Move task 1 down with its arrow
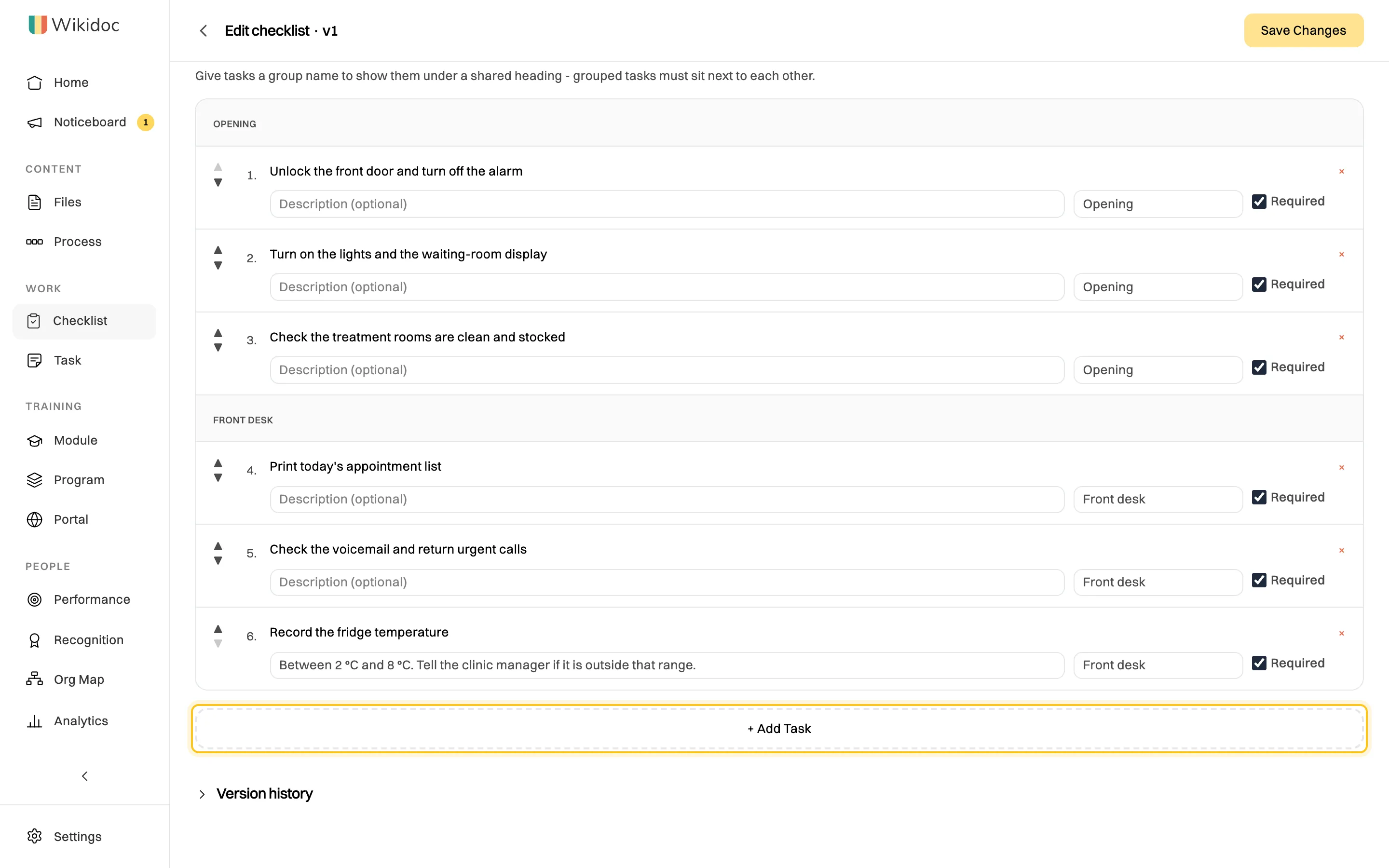Viewport: 1389px width, 868px height. [x=218, y=183]
